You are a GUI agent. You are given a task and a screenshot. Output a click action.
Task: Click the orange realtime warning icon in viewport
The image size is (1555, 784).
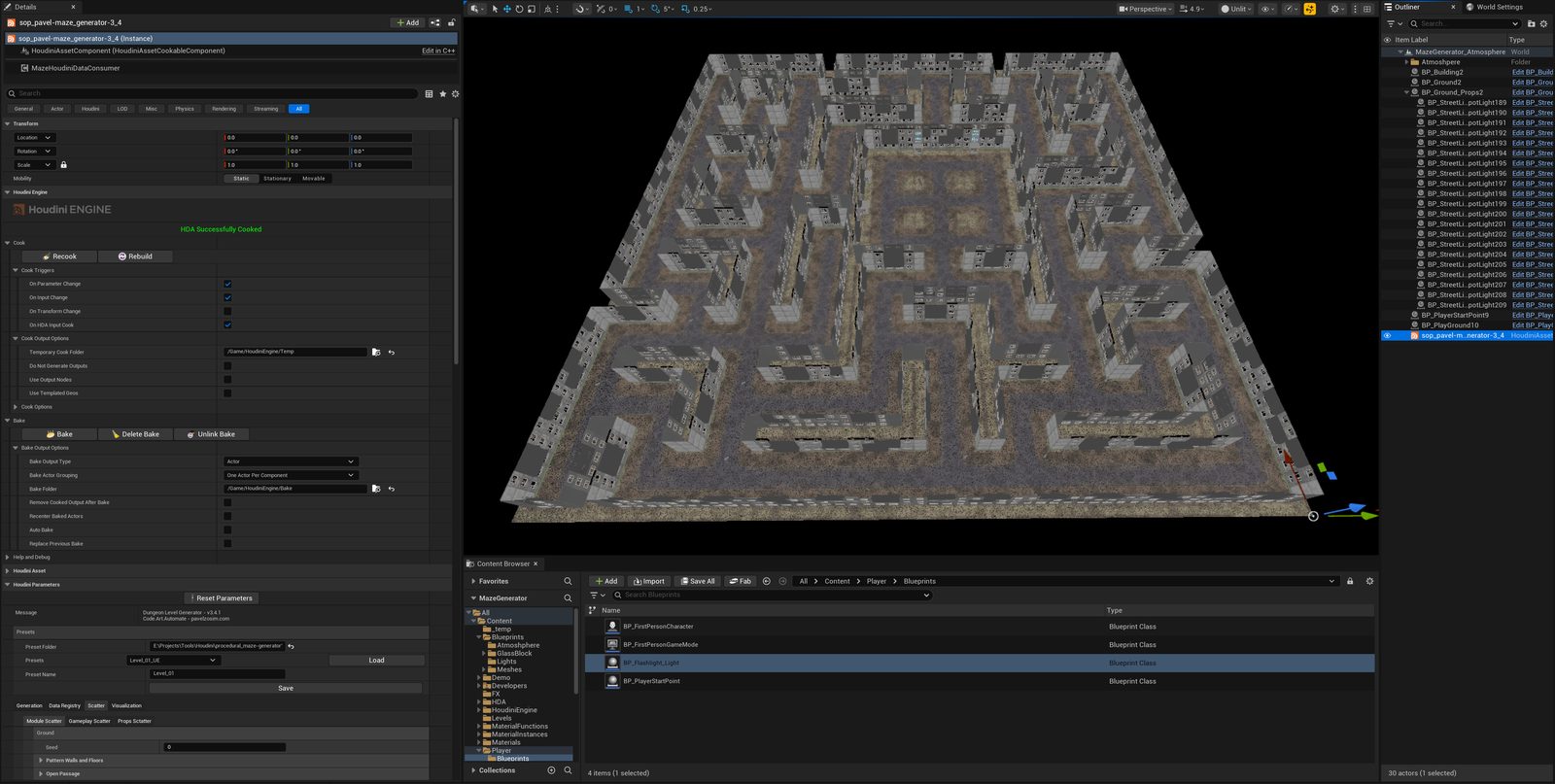[1310, 9]
